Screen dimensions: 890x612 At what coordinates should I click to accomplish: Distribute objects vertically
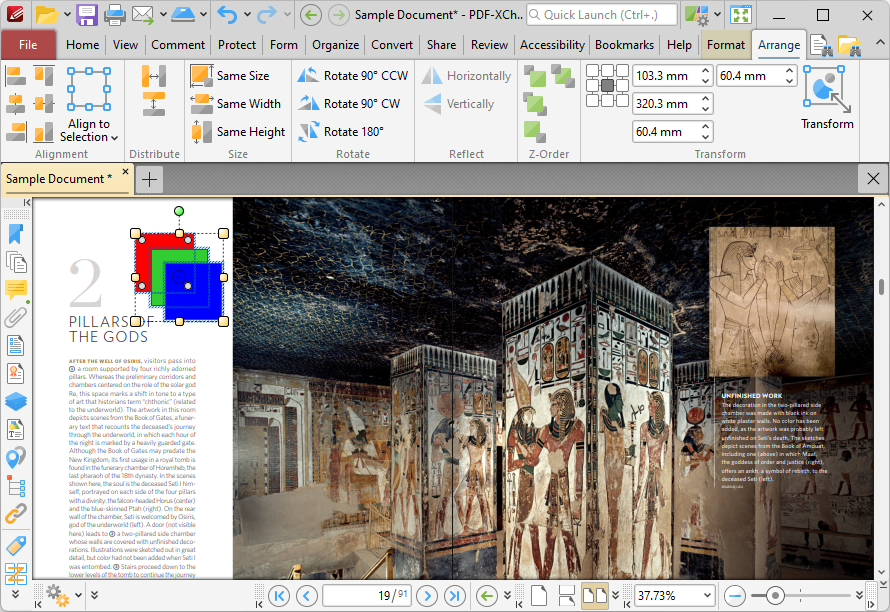click(x=154, y=104)
